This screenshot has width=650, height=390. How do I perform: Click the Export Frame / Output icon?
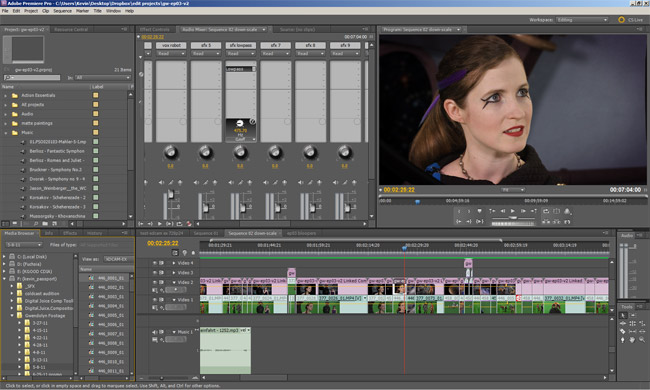point(567,211)
